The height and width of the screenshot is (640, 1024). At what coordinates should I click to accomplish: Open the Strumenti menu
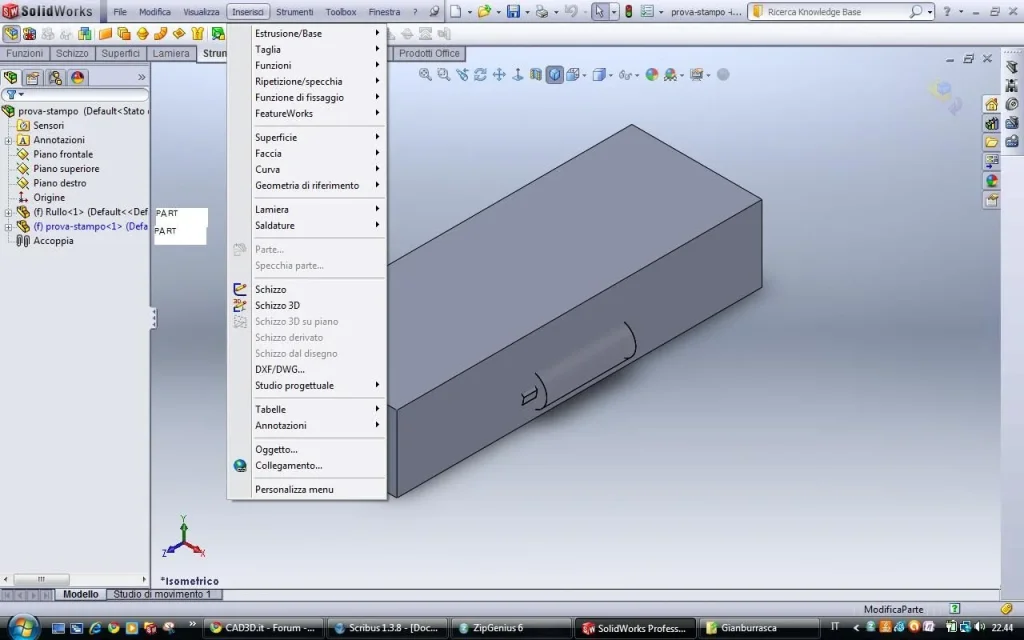coord(295,12)
